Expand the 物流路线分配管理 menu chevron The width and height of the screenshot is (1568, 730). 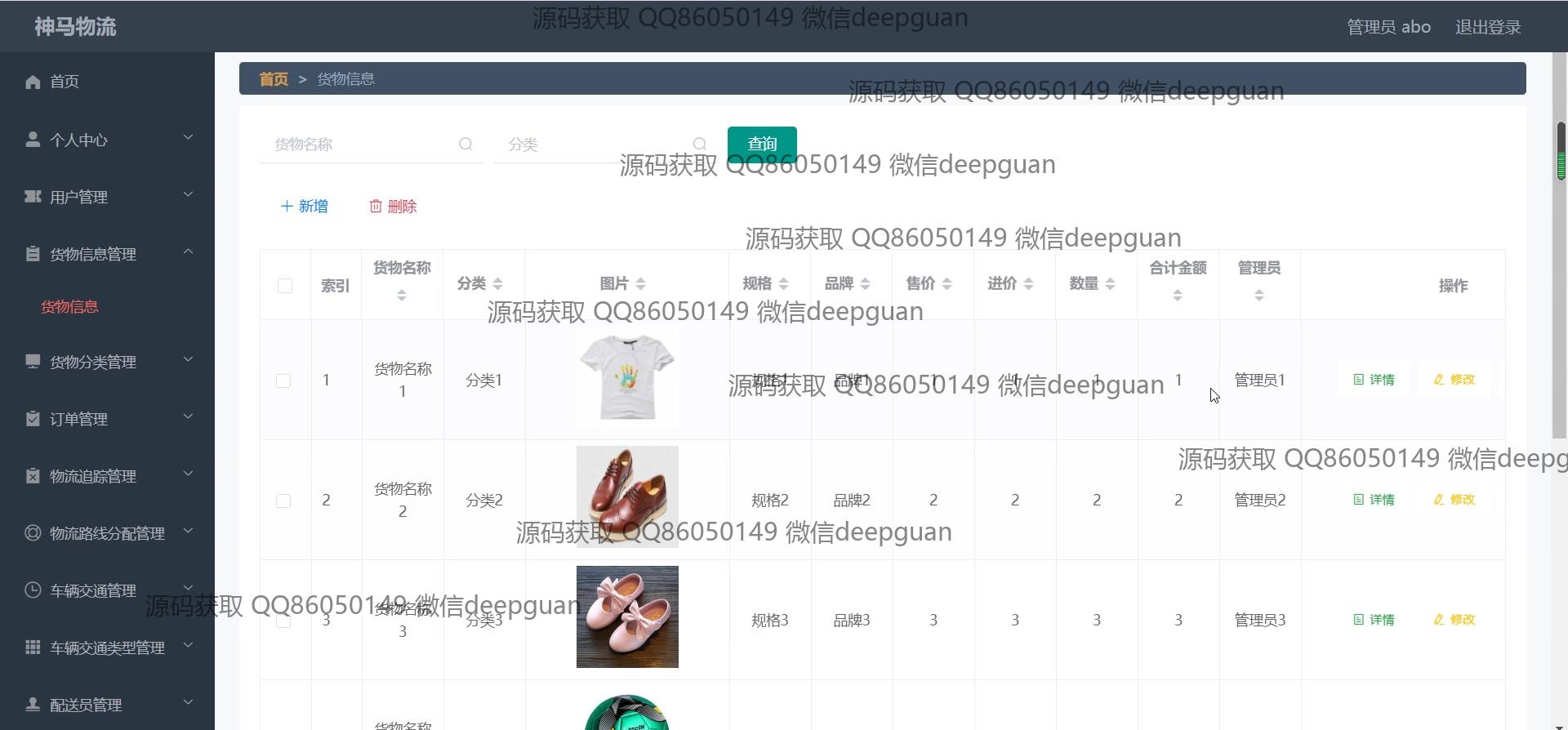click(188, 531)
